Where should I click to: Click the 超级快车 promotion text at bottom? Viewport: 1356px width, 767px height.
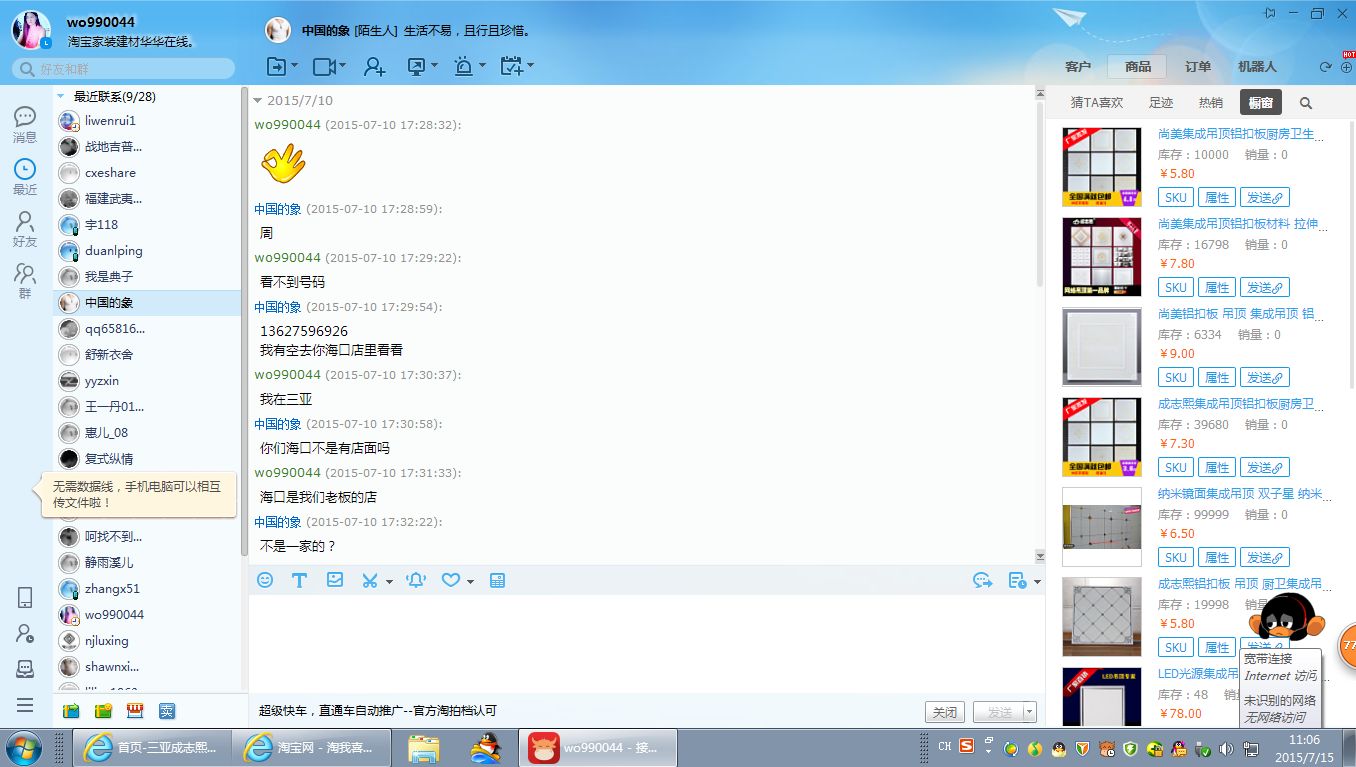tap(377, 711)
